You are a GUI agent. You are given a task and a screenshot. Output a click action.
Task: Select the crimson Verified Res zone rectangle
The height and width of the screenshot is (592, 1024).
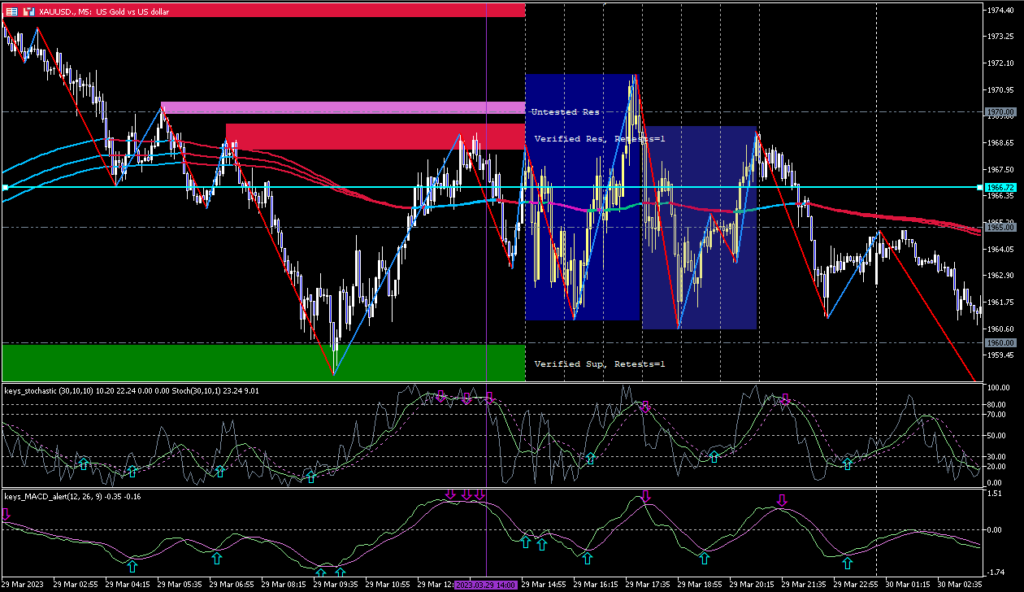[376, 137]
